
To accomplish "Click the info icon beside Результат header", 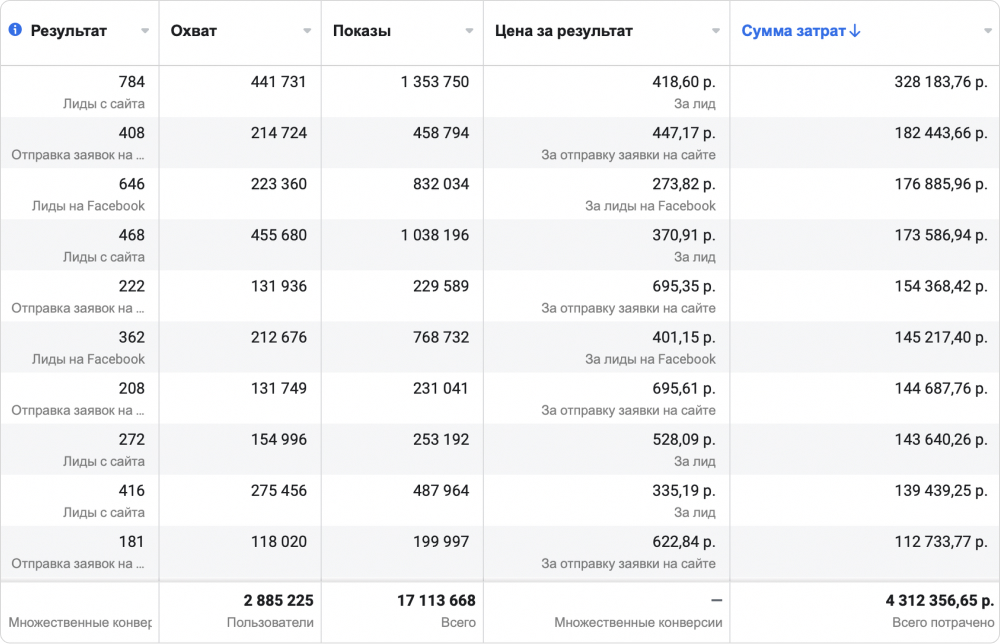I will (15, 30).
